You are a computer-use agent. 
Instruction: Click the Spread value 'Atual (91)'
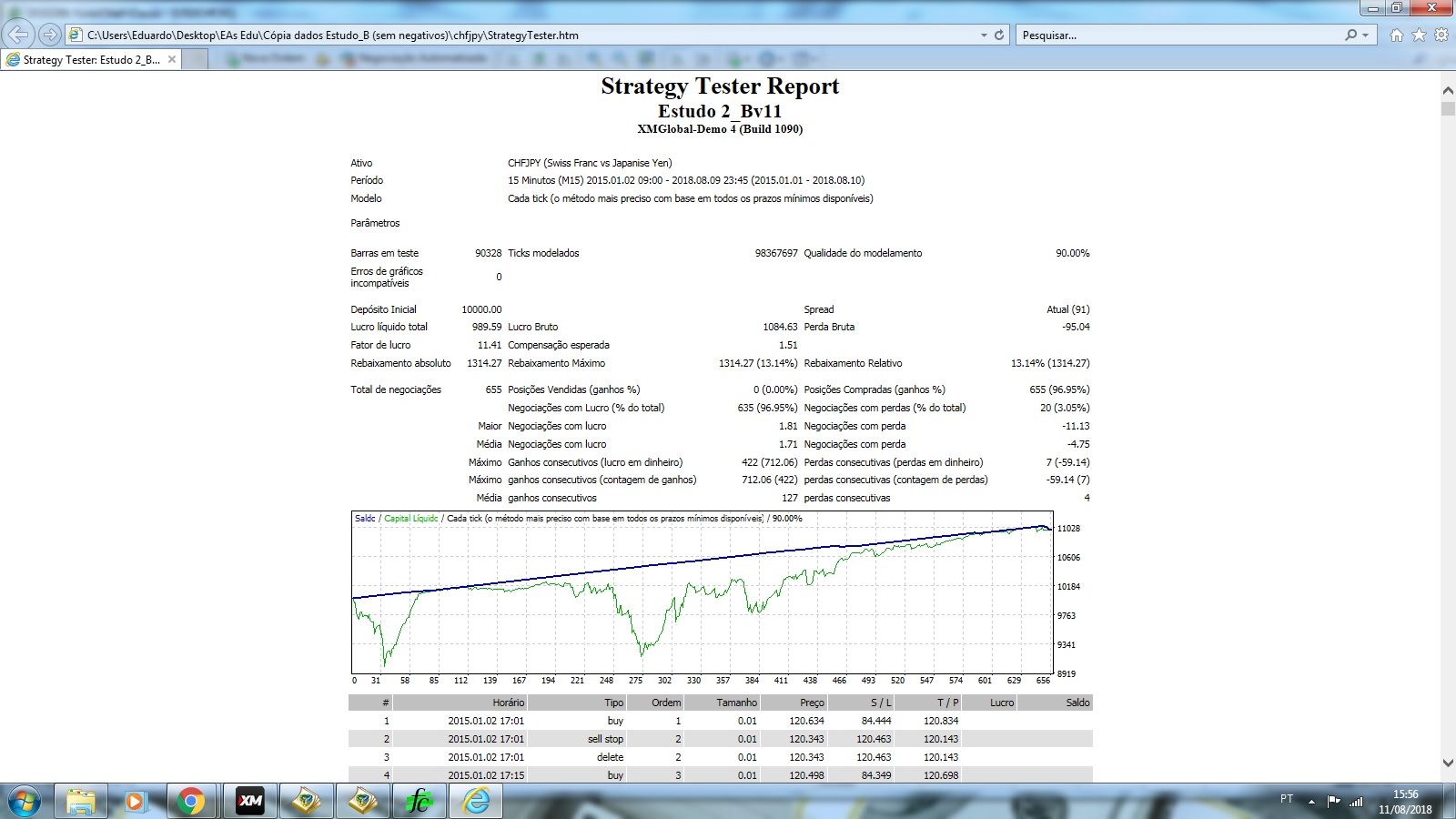[x=1068, y=309]
